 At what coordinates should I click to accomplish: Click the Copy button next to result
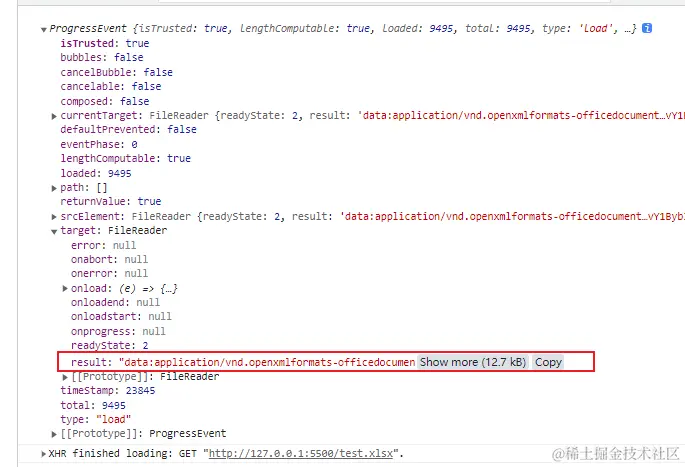coord(548,362)
